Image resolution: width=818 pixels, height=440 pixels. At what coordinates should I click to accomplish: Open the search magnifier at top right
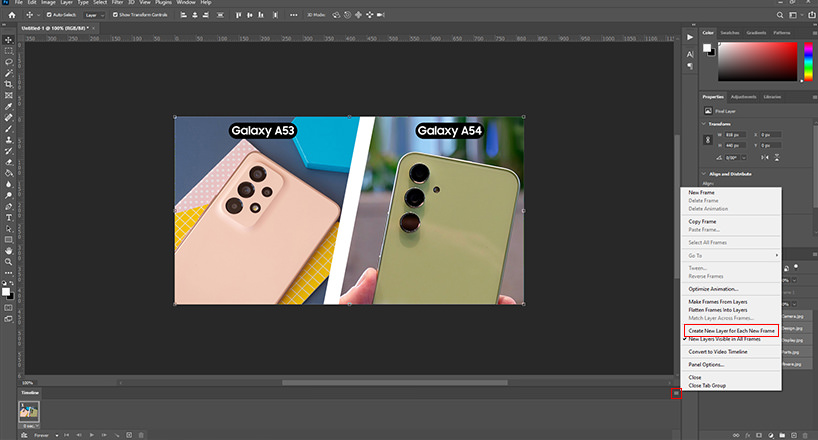(780, 15)
